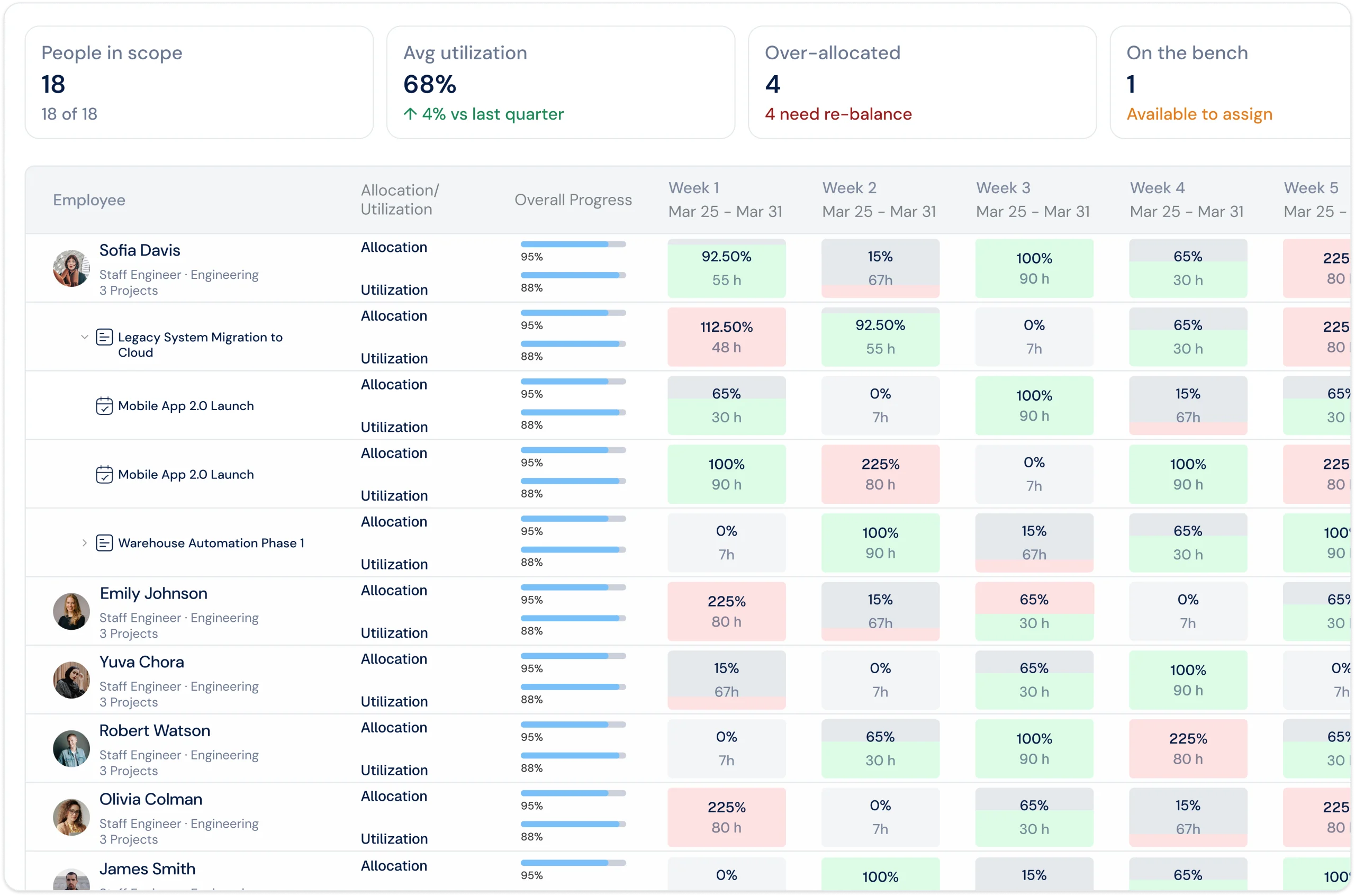The width and height of the screenshot is (1355, 896).
Task: Click Emily Johnson's profile picture
Action: point(71,611)
